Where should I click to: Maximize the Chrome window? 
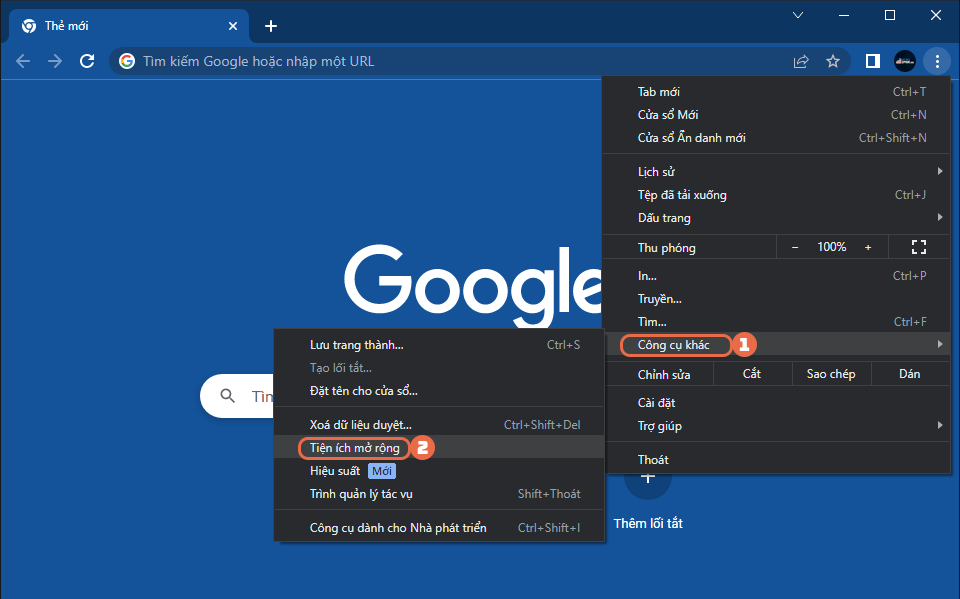[890, 15]
